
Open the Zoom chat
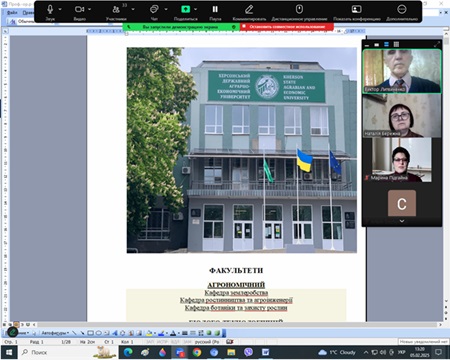pos(154,10)
